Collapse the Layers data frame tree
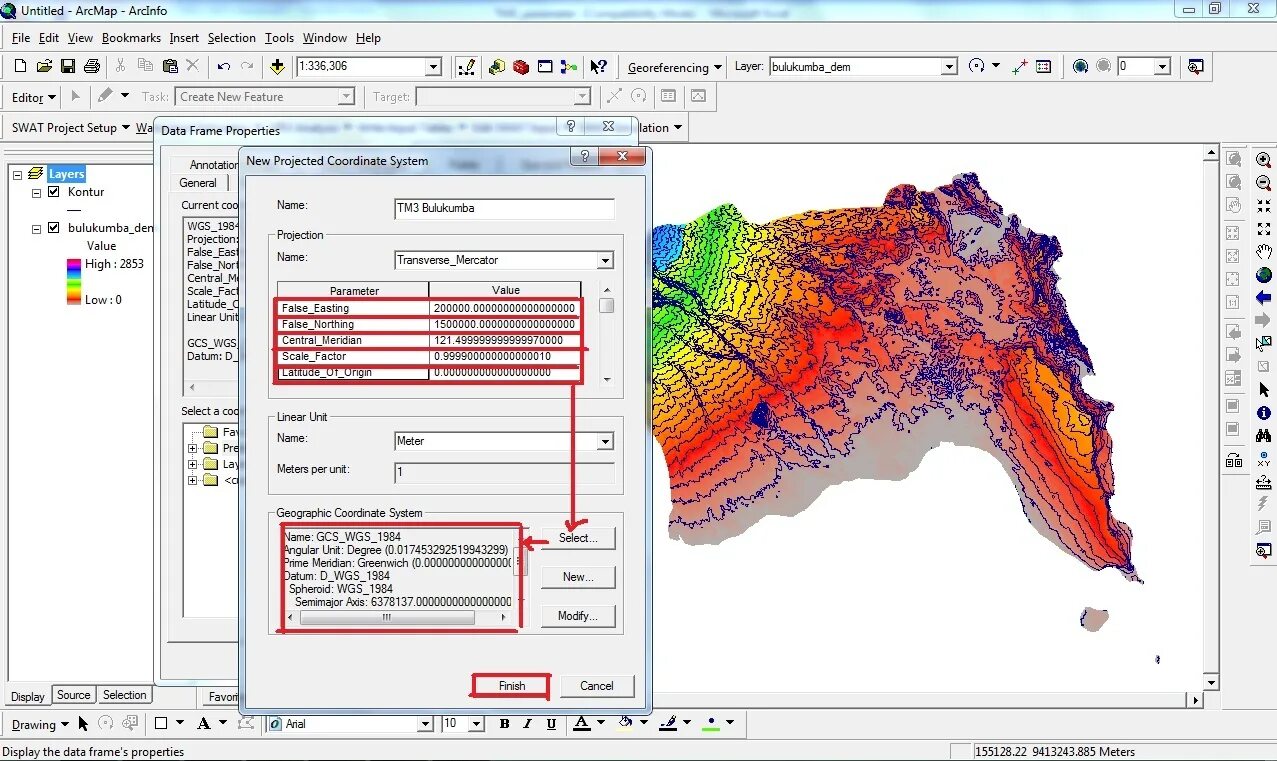The height and width of the screenshot is (761, 1277). point(17,174)
